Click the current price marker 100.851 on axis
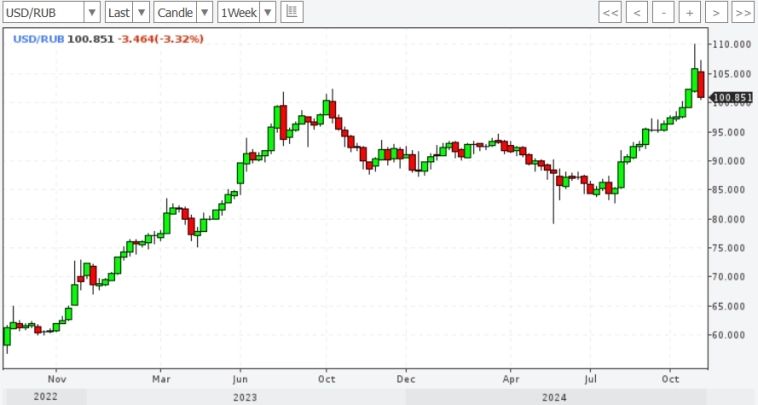Viewport: 758px width, 405px height. tap(732, 98)
